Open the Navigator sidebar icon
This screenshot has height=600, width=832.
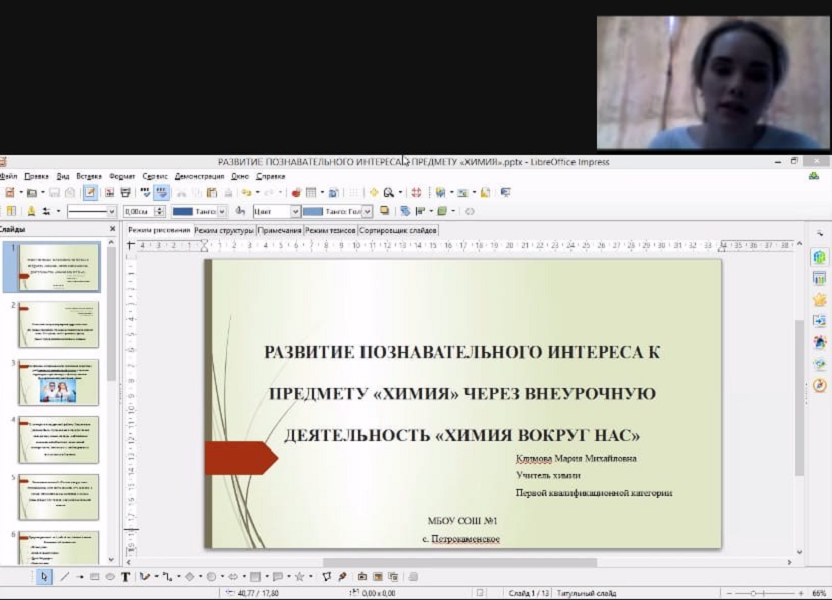tap(820, 385)
